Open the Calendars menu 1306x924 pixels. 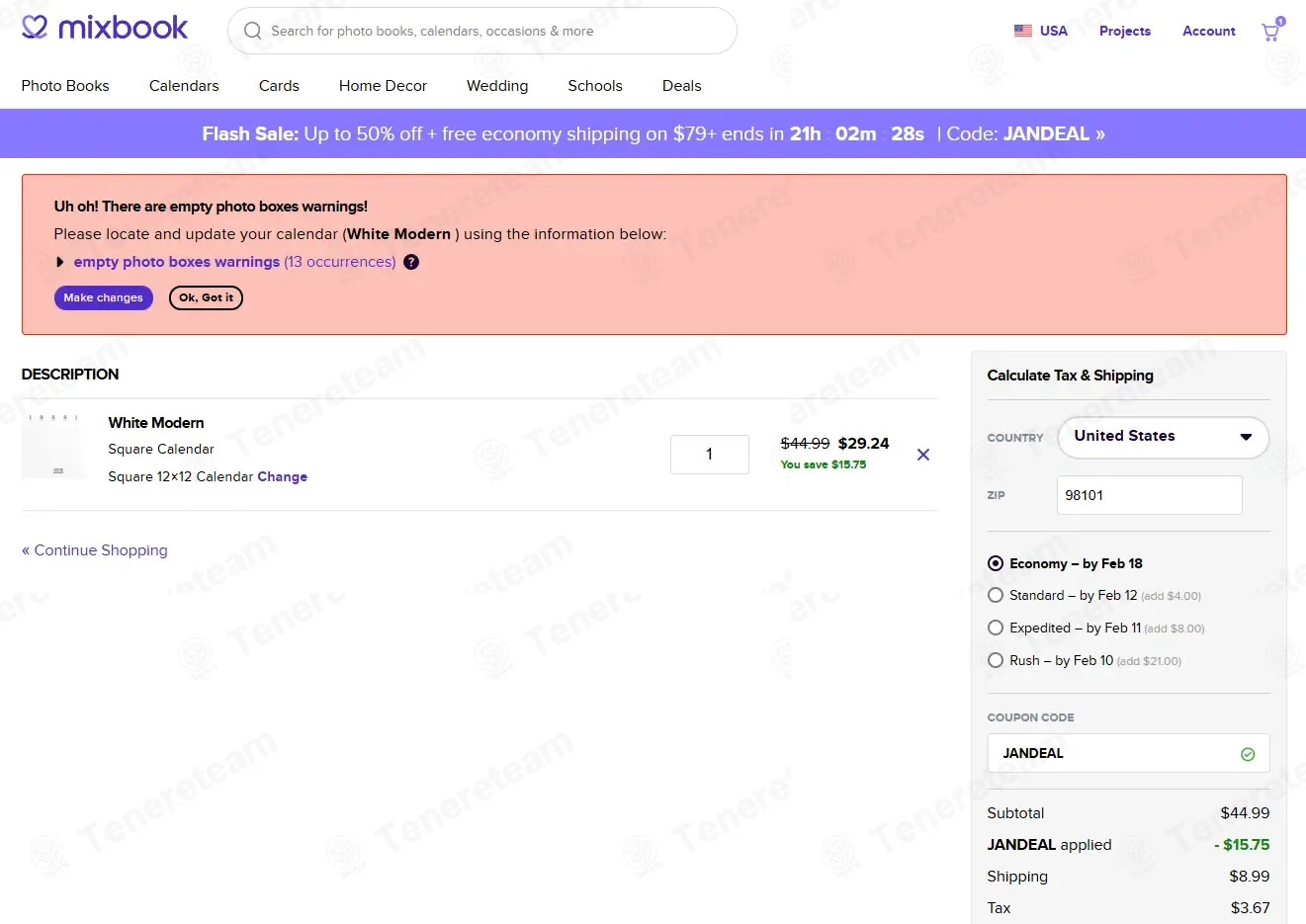[x=184, y=86]
